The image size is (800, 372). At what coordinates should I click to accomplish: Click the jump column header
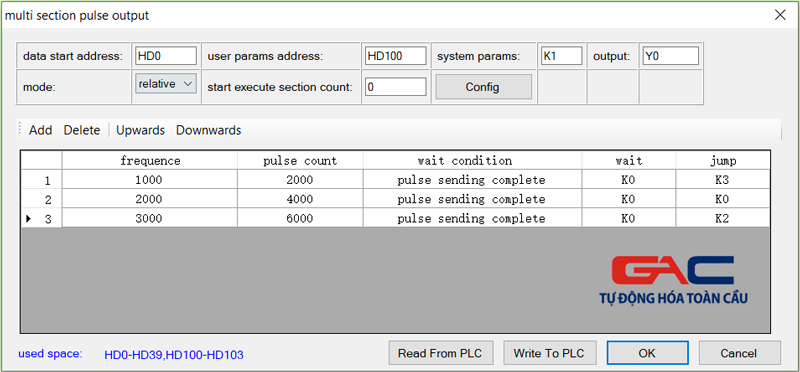[x=723, y=161]
